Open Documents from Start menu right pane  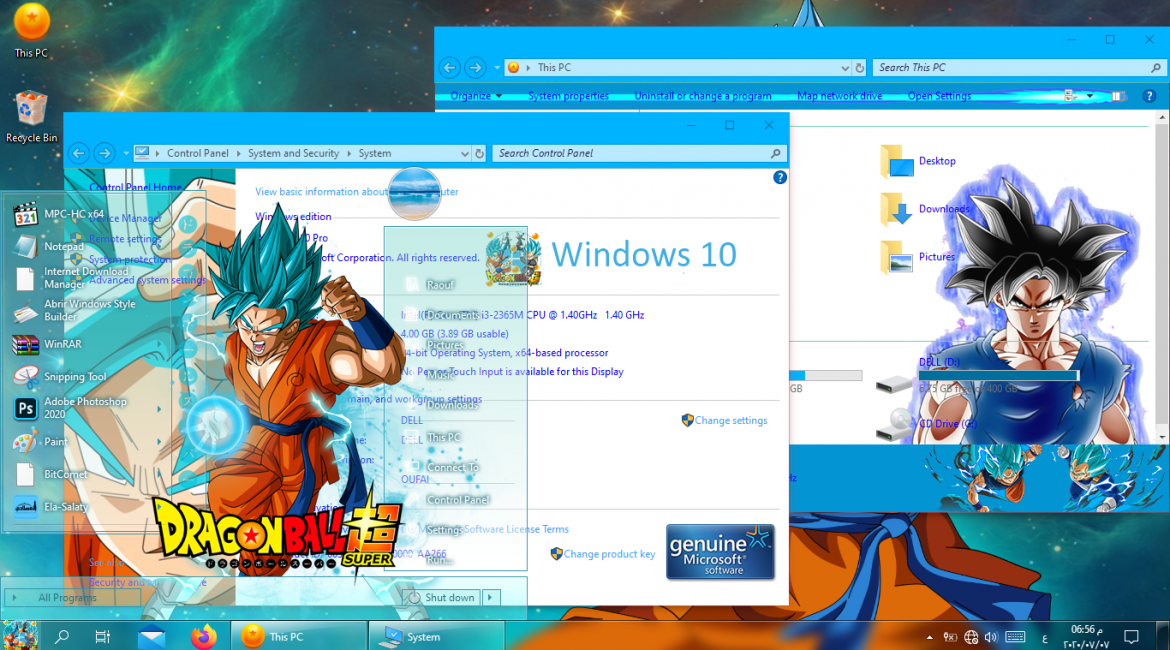click(x=452, y=316)
